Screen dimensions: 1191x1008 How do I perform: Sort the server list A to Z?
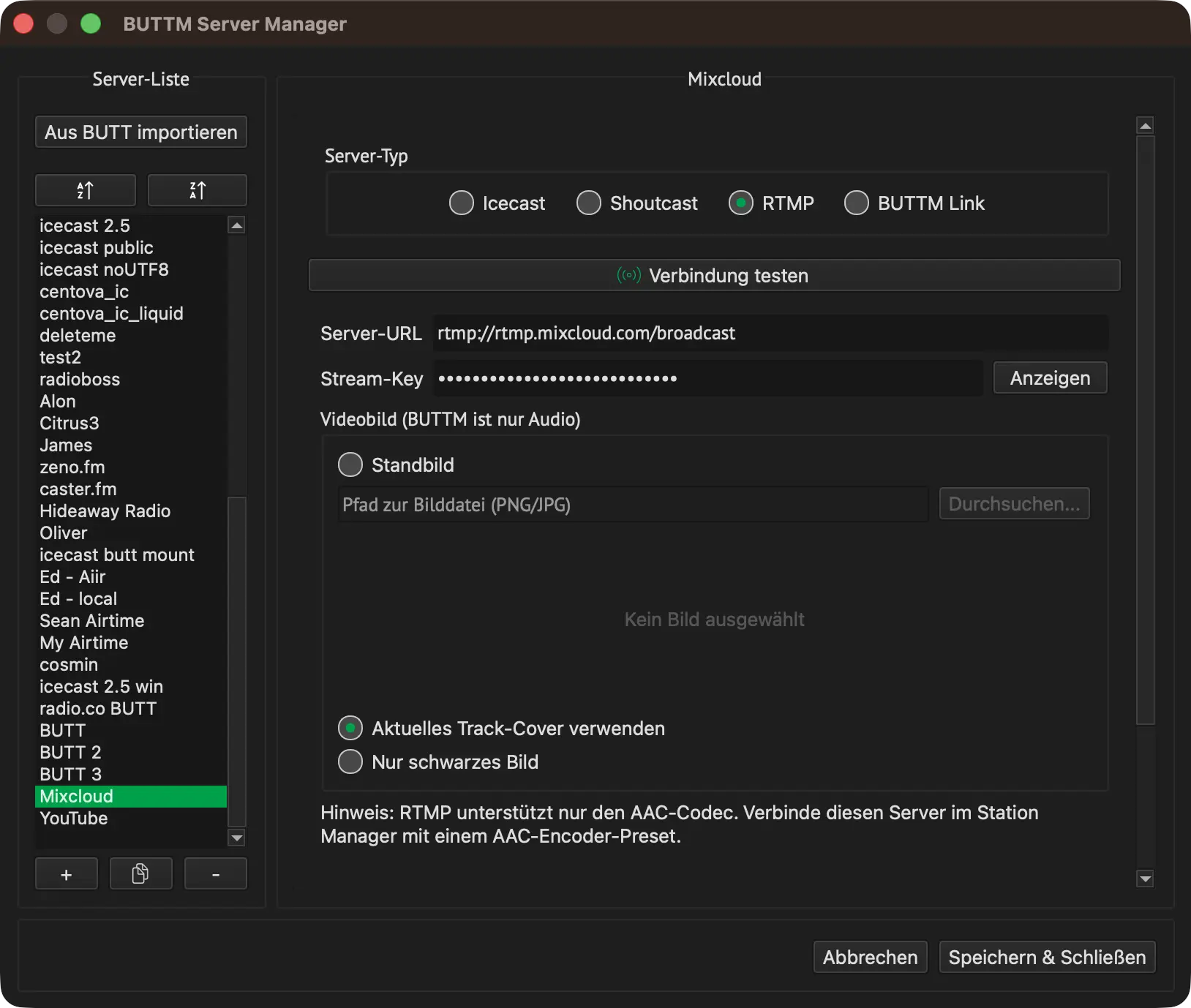coord(86,190)
